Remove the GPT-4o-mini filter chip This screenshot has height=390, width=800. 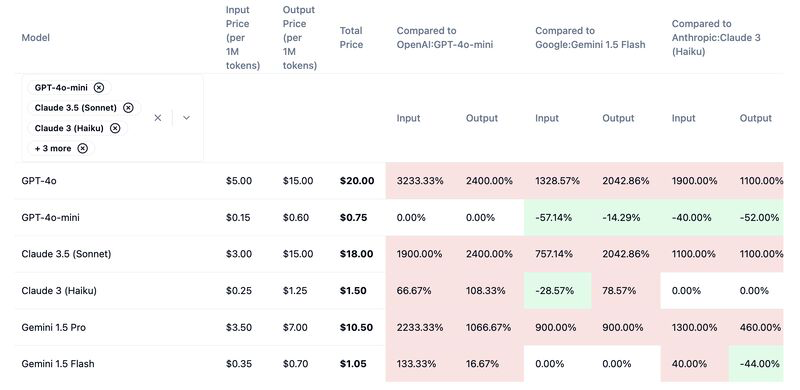99,88
